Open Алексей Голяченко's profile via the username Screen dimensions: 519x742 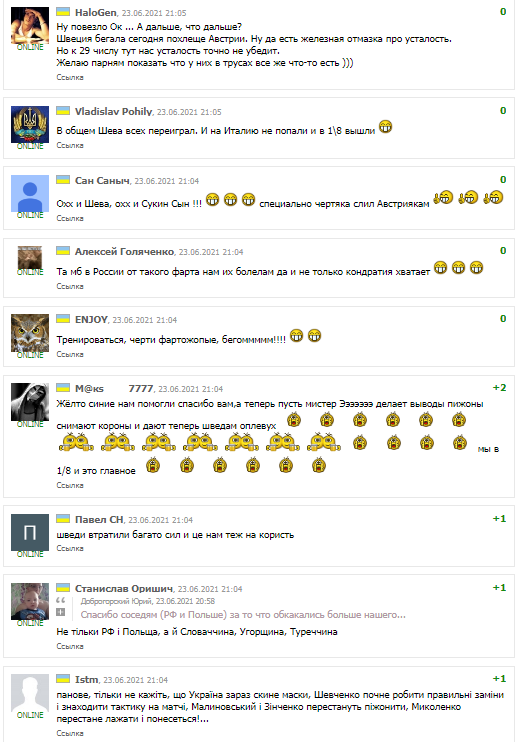124,252
